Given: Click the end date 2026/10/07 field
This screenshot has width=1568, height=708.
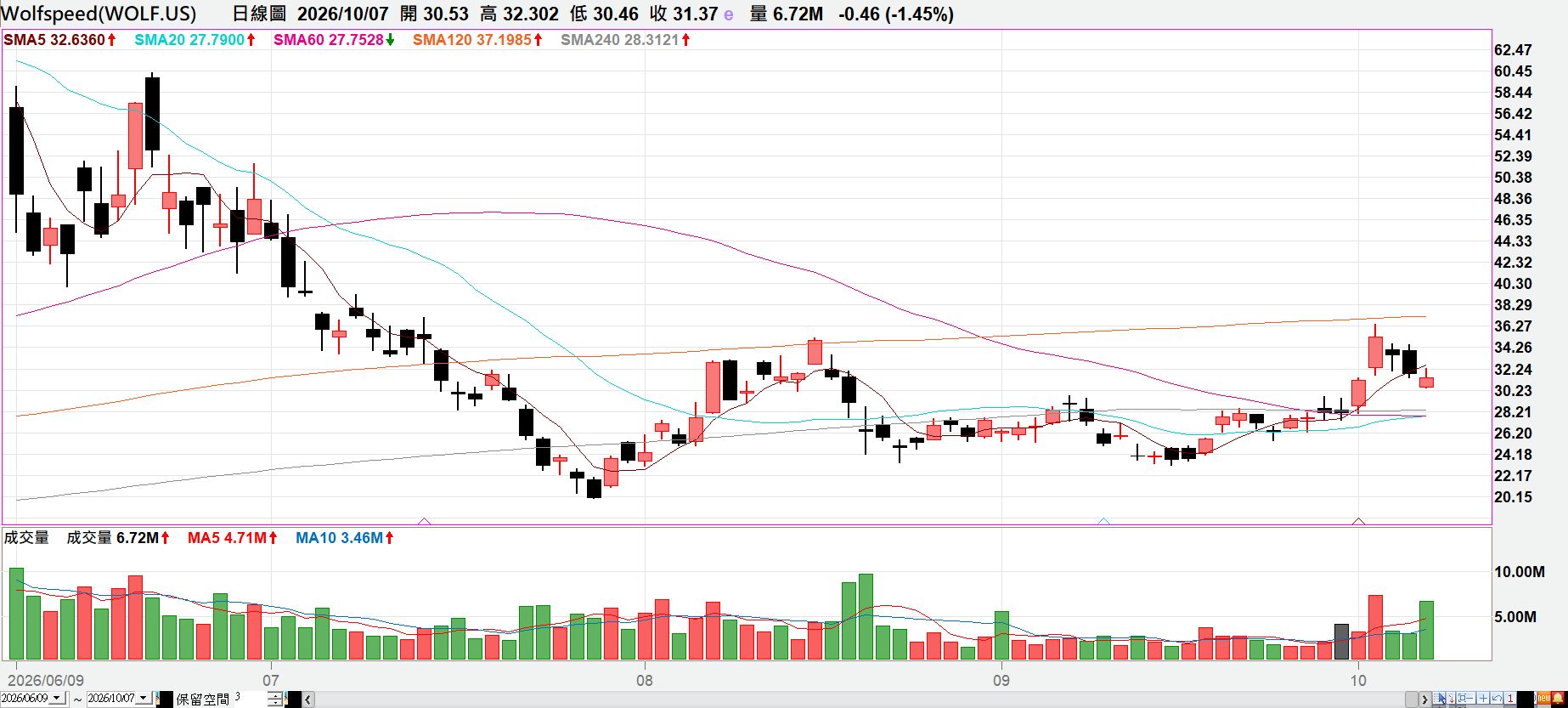Looking at the screenshot, I should click(112, 699).
